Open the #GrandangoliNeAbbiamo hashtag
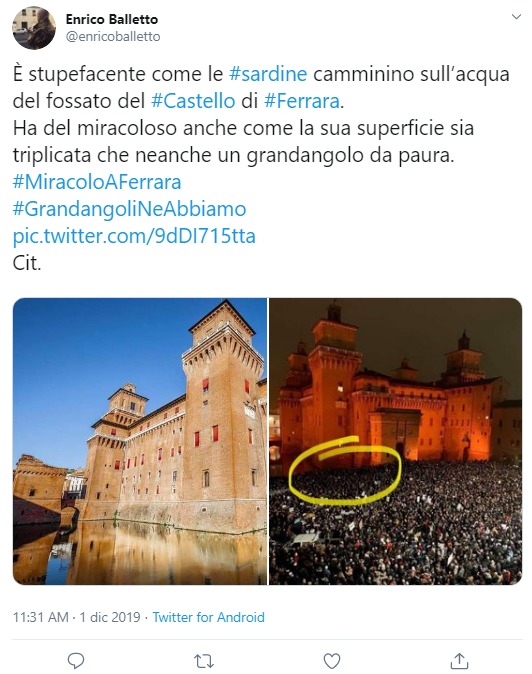This screenshot has height=674, width=532. pos(129,209)
